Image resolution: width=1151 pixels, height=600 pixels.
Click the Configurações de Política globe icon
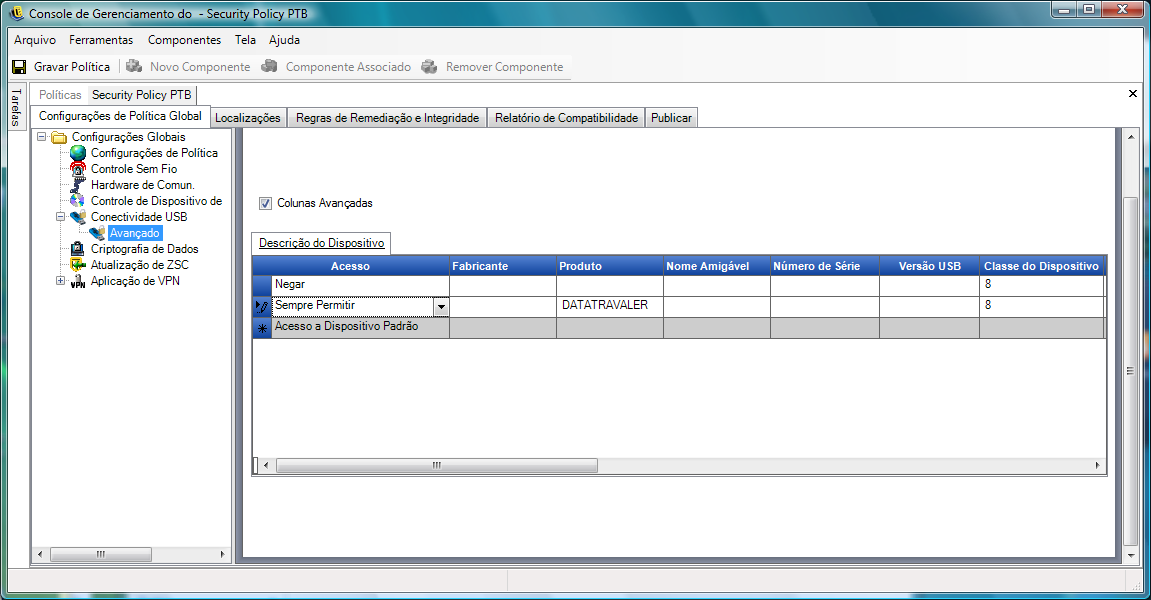(78, 153)
